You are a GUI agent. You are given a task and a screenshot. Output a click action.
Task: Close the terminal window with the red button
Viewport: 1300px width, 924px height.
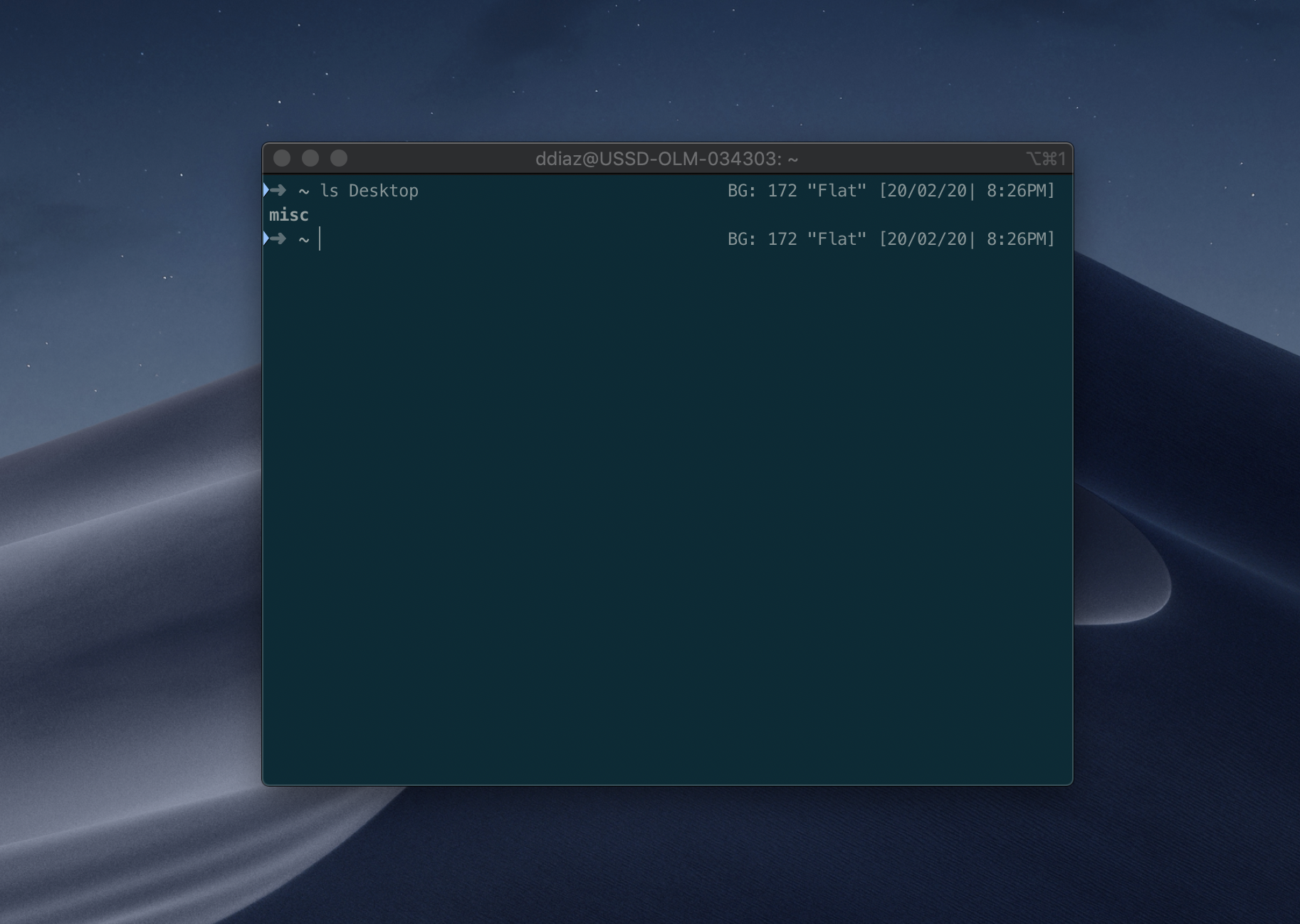283,159
